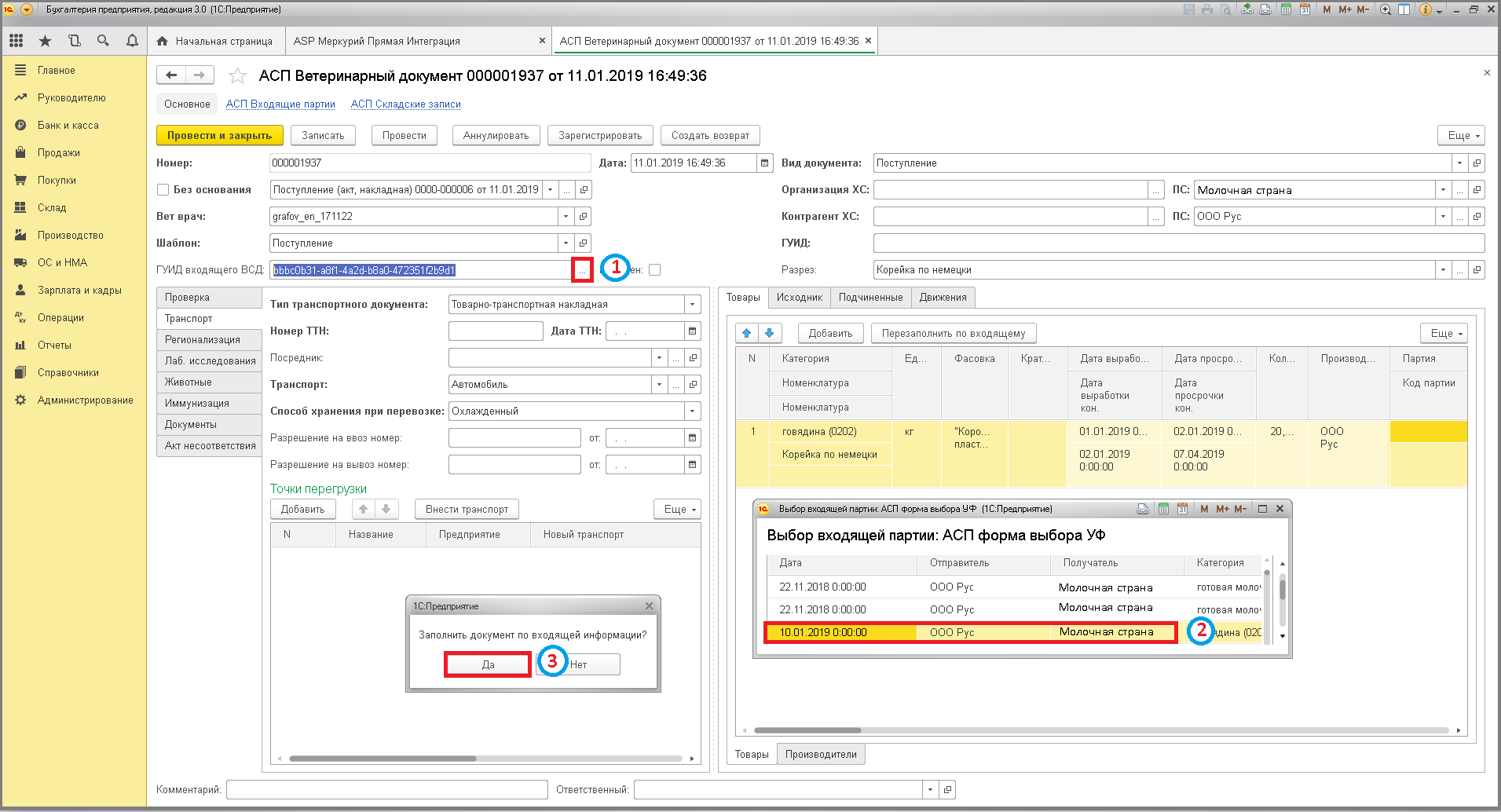Close the ASP Меркурий Прямая Интеграция tab
Screen dimensions: 1501x812
542,41
